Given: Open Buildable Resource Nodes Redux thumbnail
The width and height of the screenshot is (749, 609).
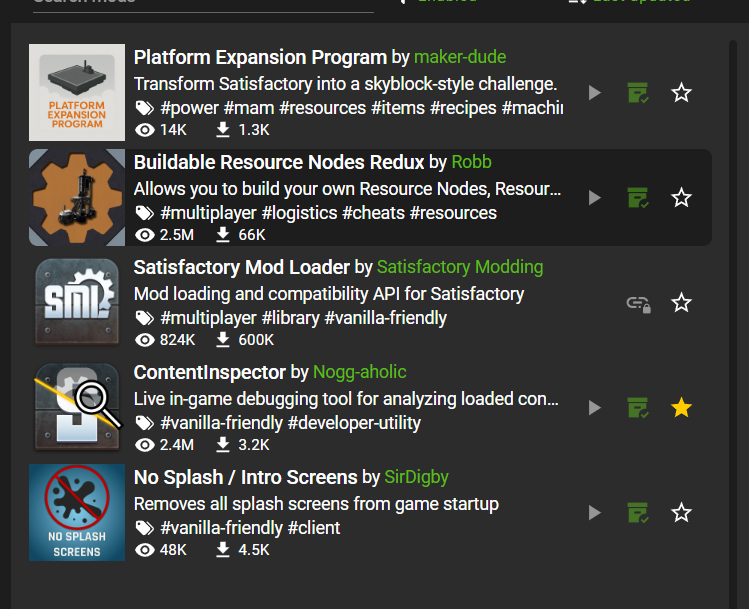Looking at the screenshot, I should click(77, 198).
